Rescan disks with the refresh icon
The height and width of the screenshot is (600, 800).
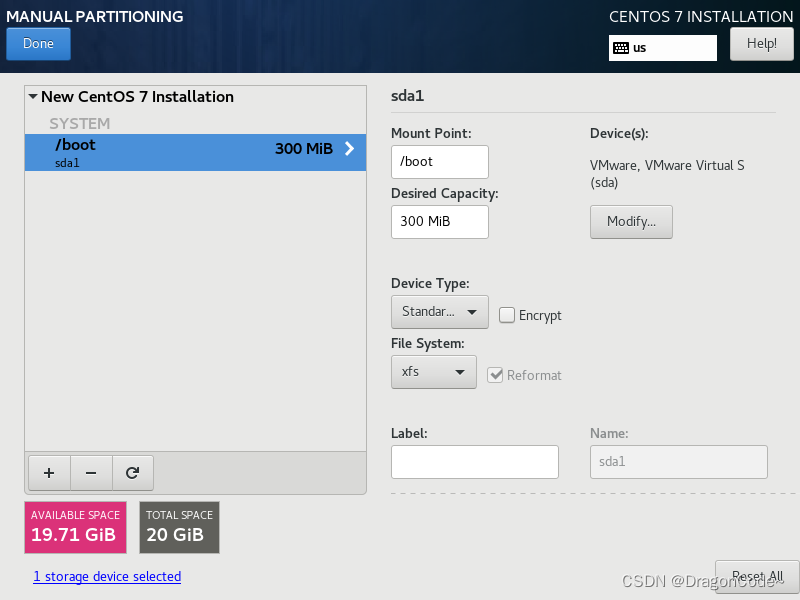tap(132, 472)
